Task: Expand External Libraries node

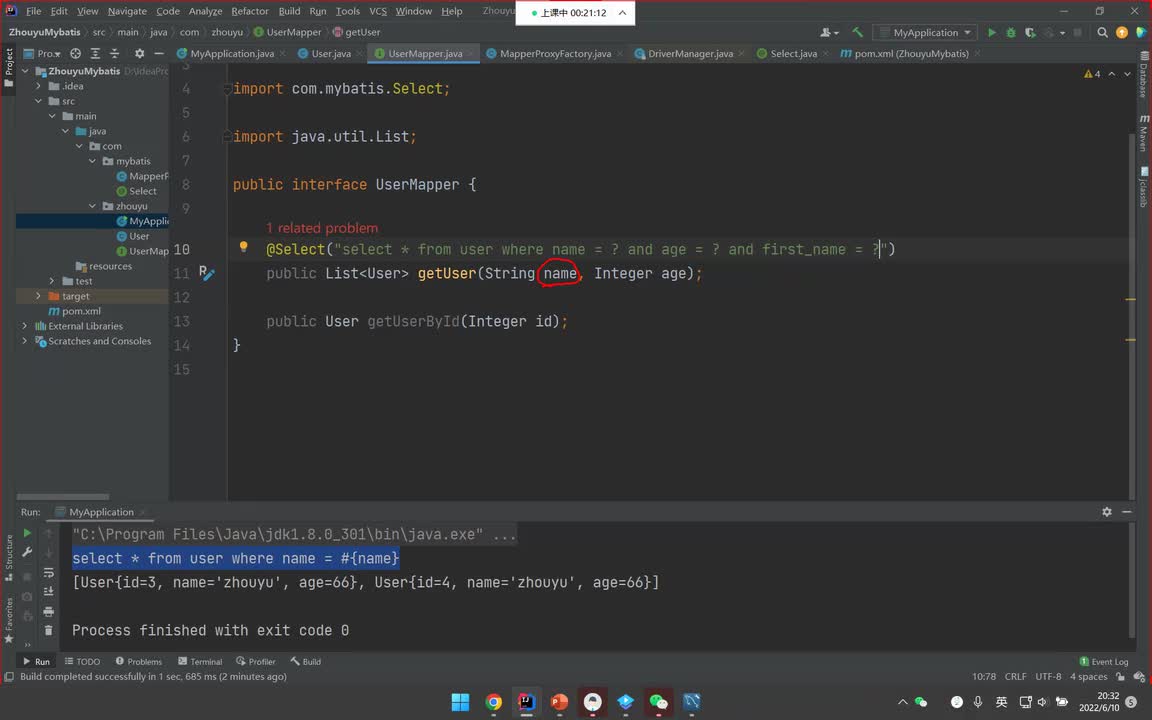Action: click(x=26, y=326)
